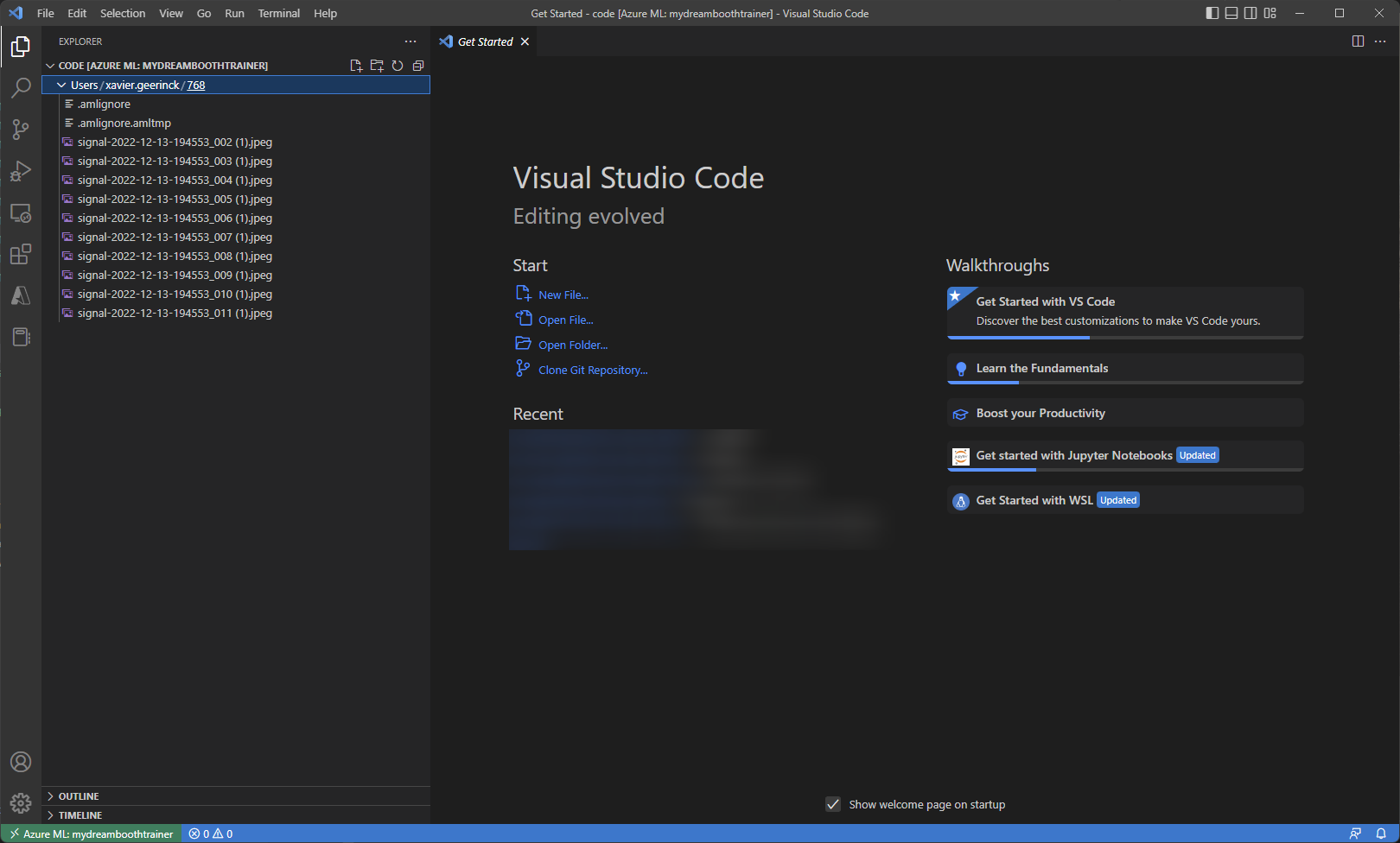Select the .amlignore file
This screenshot has height=843, width=1400.
tap(236, 104)
